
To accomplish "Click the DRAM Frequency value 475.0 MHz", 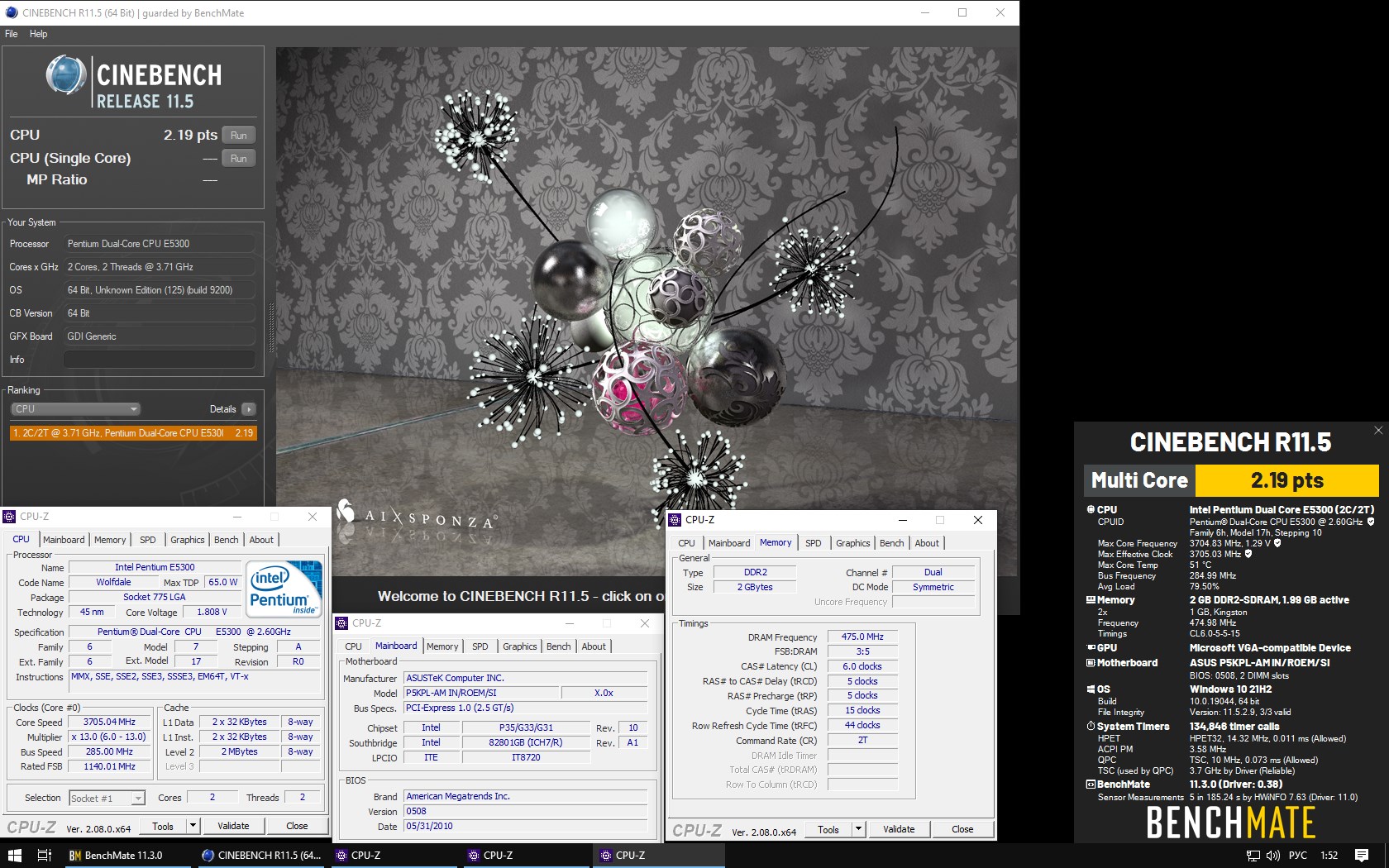I will coord(862,637).
